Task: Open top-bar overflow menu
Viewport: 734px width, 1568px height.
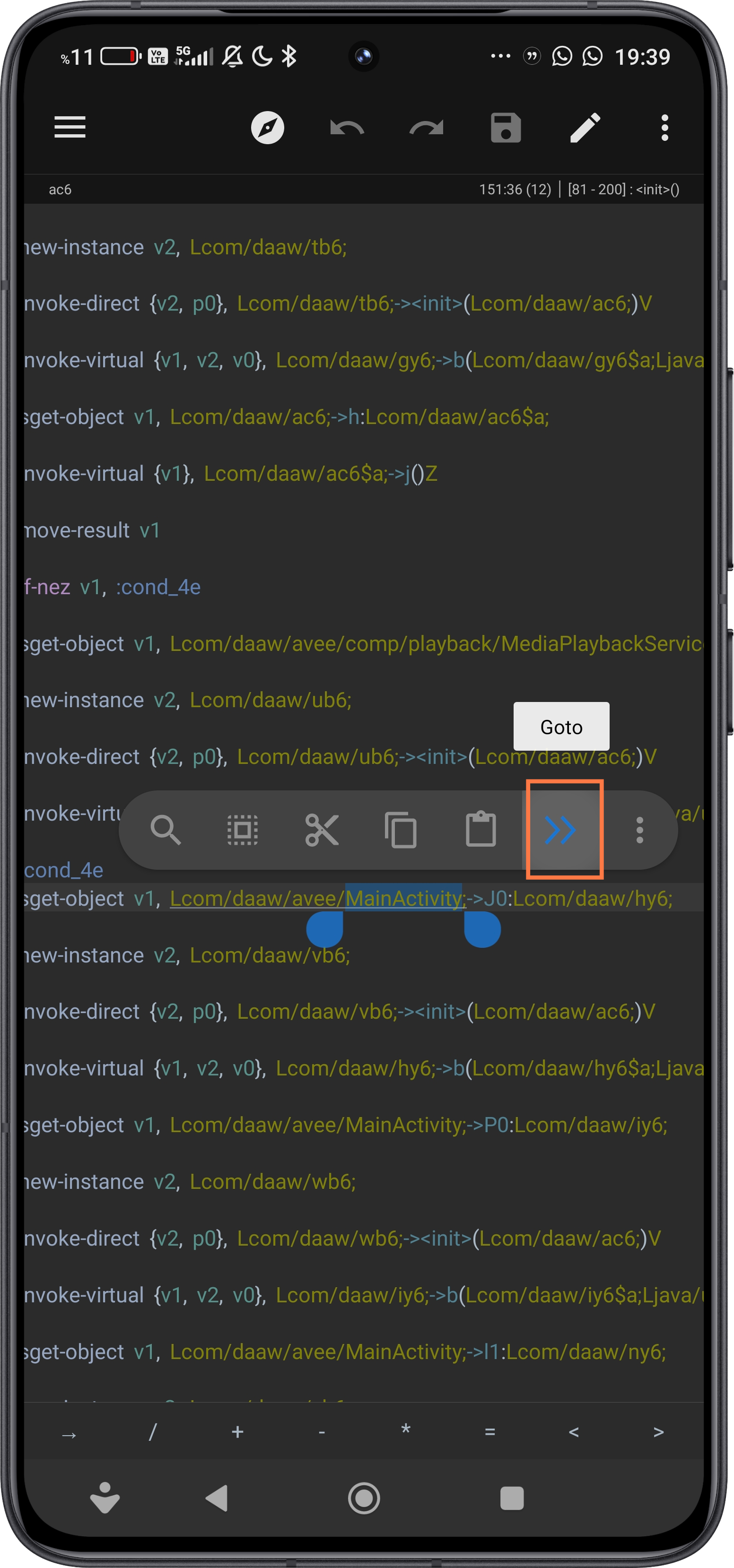Action: [664, 128]
